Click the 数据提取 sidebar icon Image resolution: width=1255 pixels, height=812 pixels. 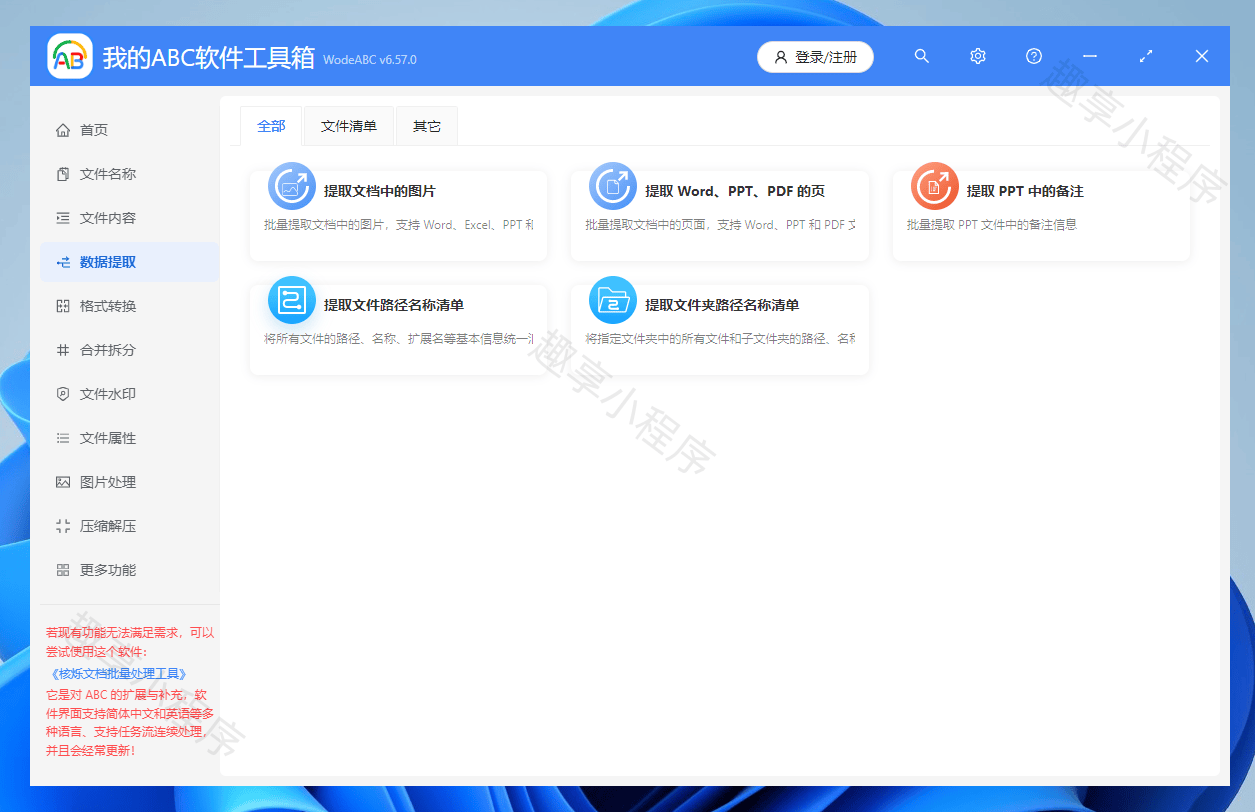coord(63,262)
